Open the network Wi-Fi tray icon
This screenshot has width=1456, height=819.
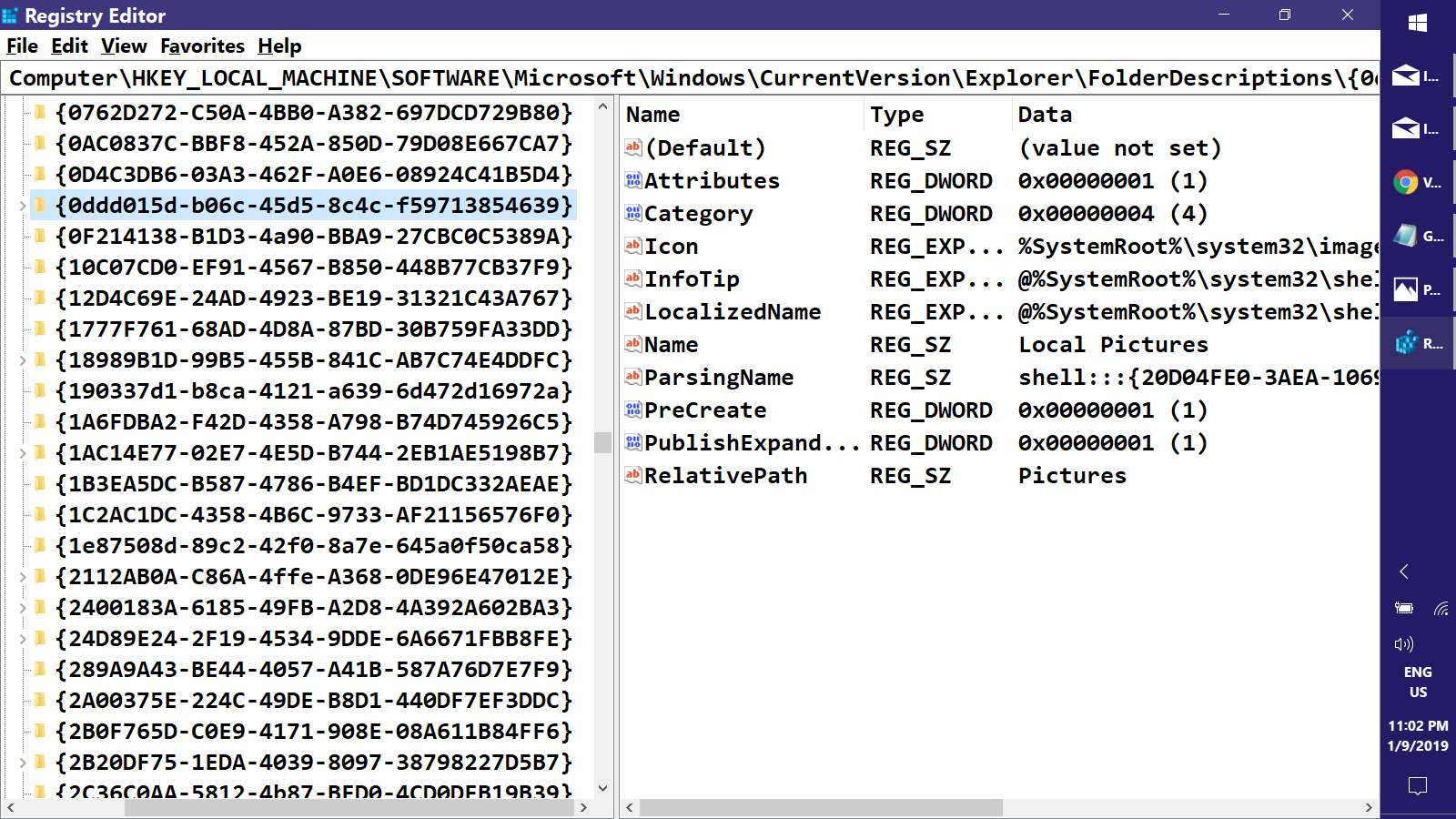(x=1441, y=608)
